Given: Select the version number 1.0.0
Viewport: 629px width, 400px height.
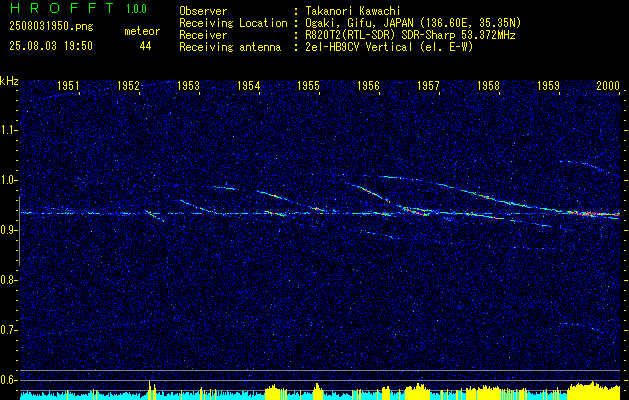Looking at the screenshot, I should 136,9.
